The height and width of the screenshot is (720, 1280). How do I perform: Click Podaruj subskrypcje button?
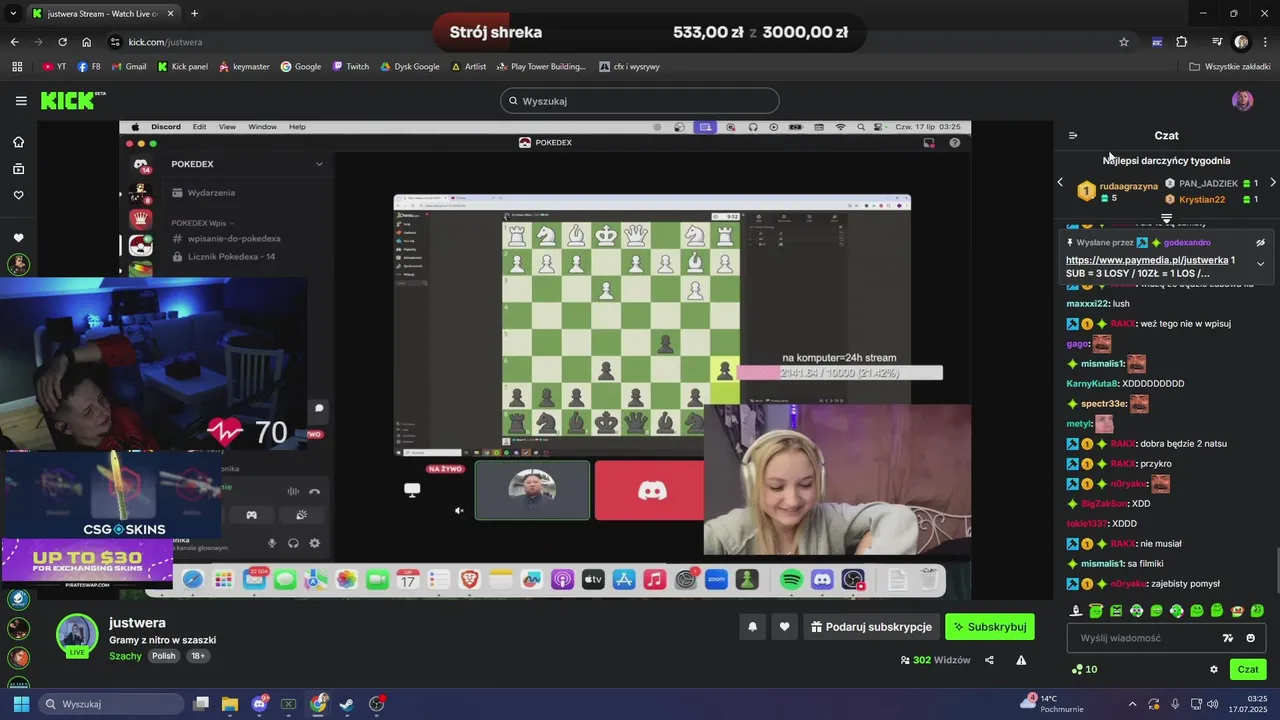pyautogui.click(x=871, y=627)
